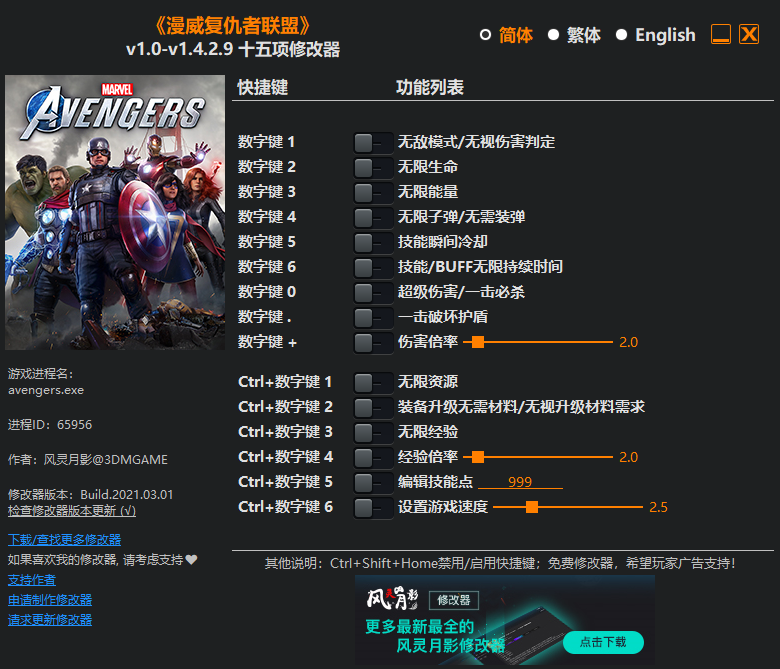This screenshot has width=780, height=669.
Task: Enable 编辑技能点 toggle
Action: pos(373,482)
